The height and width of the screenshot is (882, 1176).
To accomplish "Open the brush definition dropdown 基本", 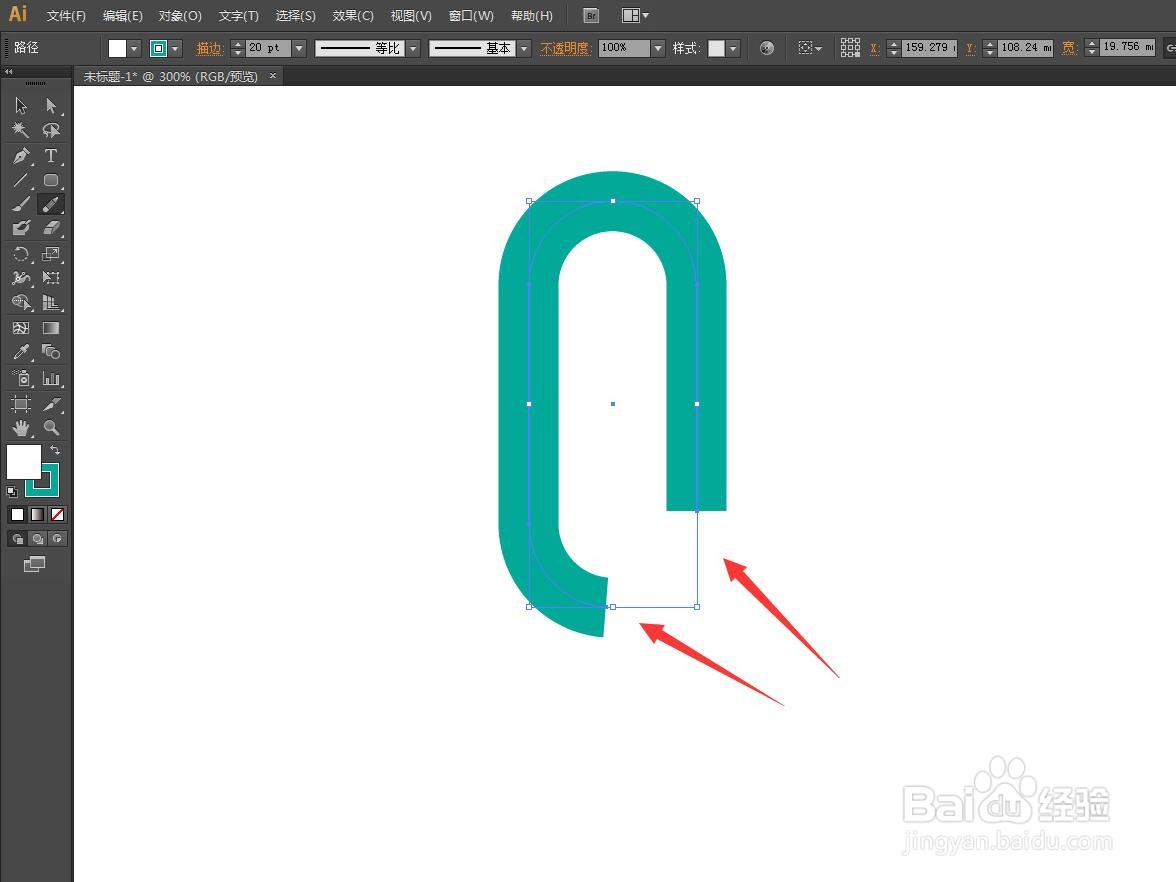I will 524,49.
